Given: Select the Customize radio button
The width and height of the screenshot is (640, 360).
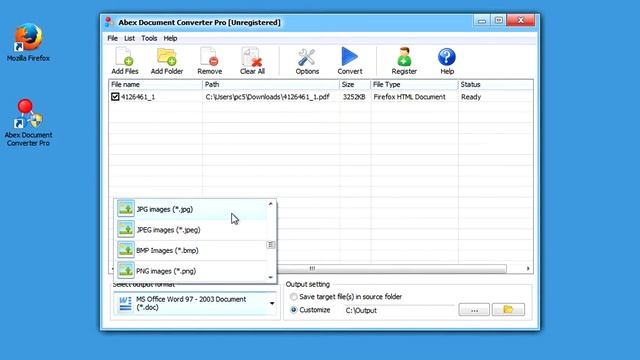Looking at the screenshot, I should pyautogui.click(x=293, y=310).
